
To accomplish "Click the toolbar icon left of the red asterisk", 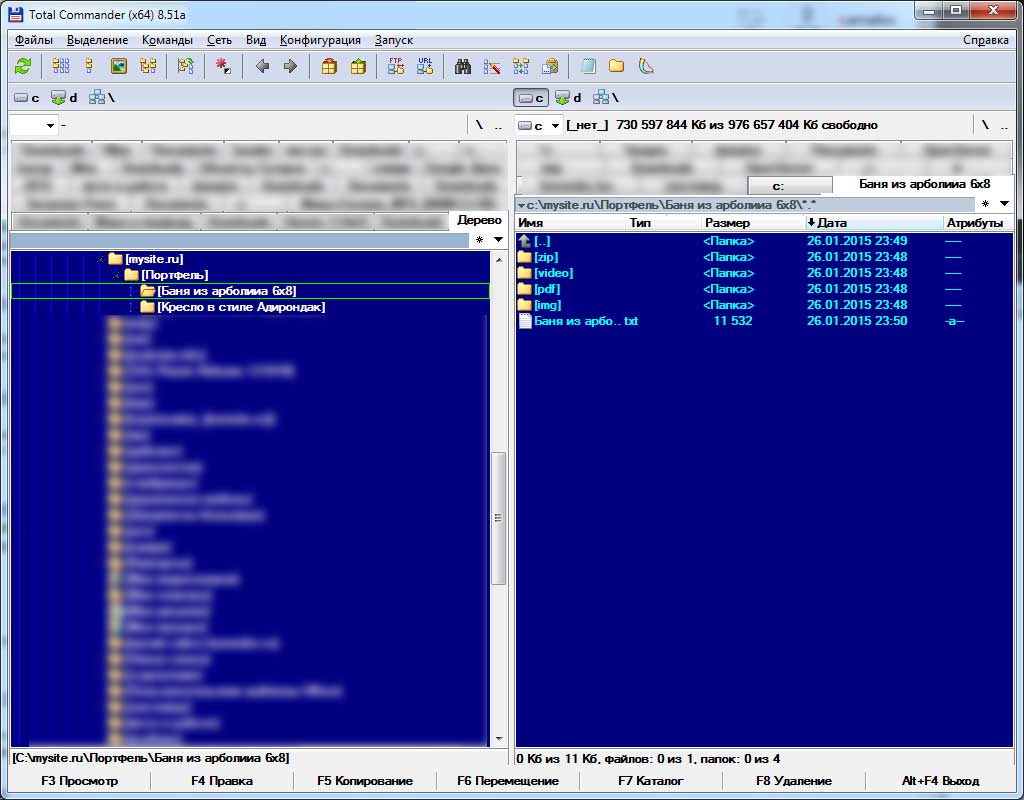I will point(185,66).
